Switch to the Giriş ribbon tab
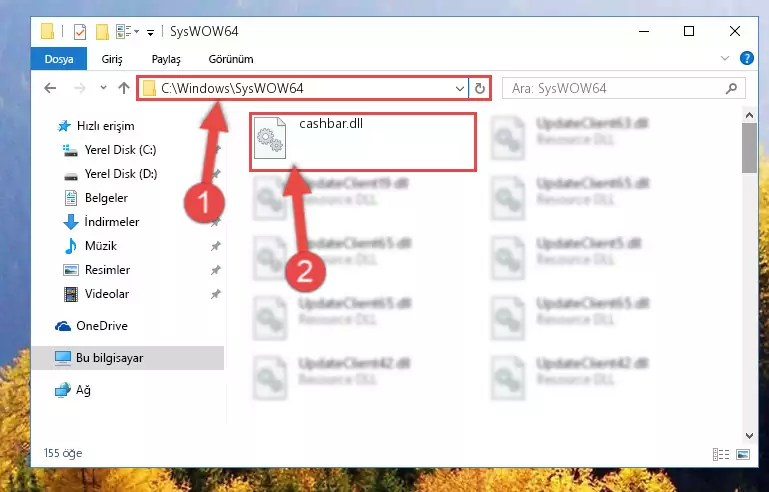This screenshot has width=769, height=492. coord(112,59)
